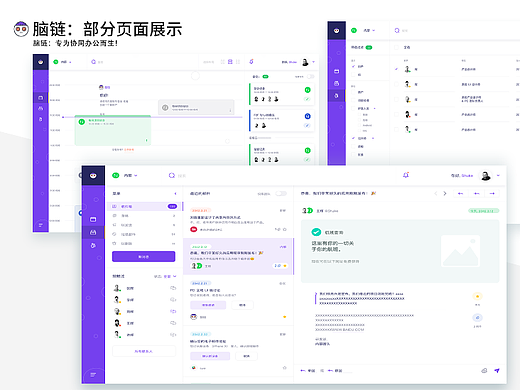Click orange star on the highlighted mail item
Viewport: 520px width, 390px height.
click(x=285, y=266)
